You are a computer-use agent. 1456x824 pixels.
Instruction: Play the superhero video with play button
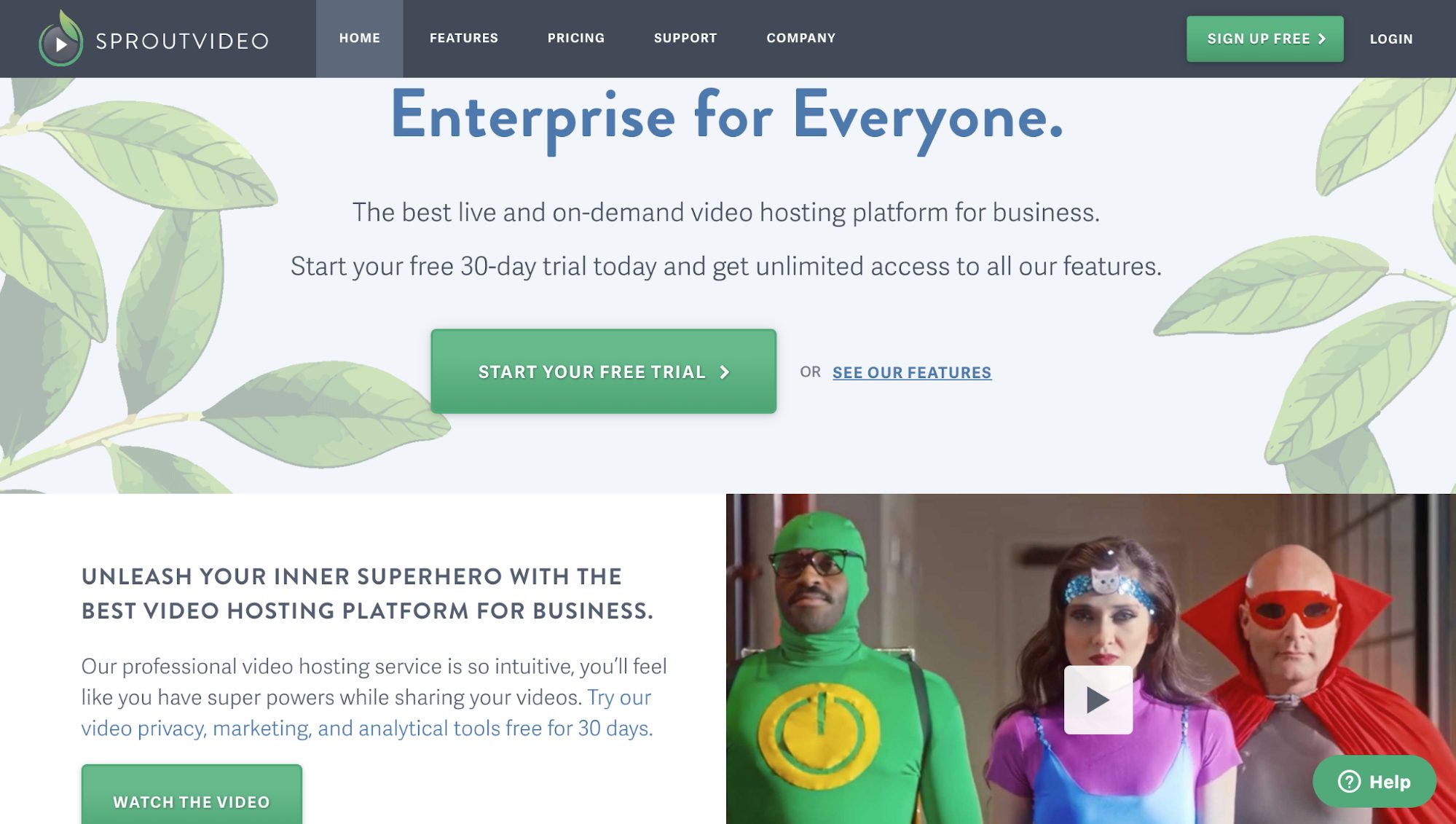click(x=1098, y=700)
